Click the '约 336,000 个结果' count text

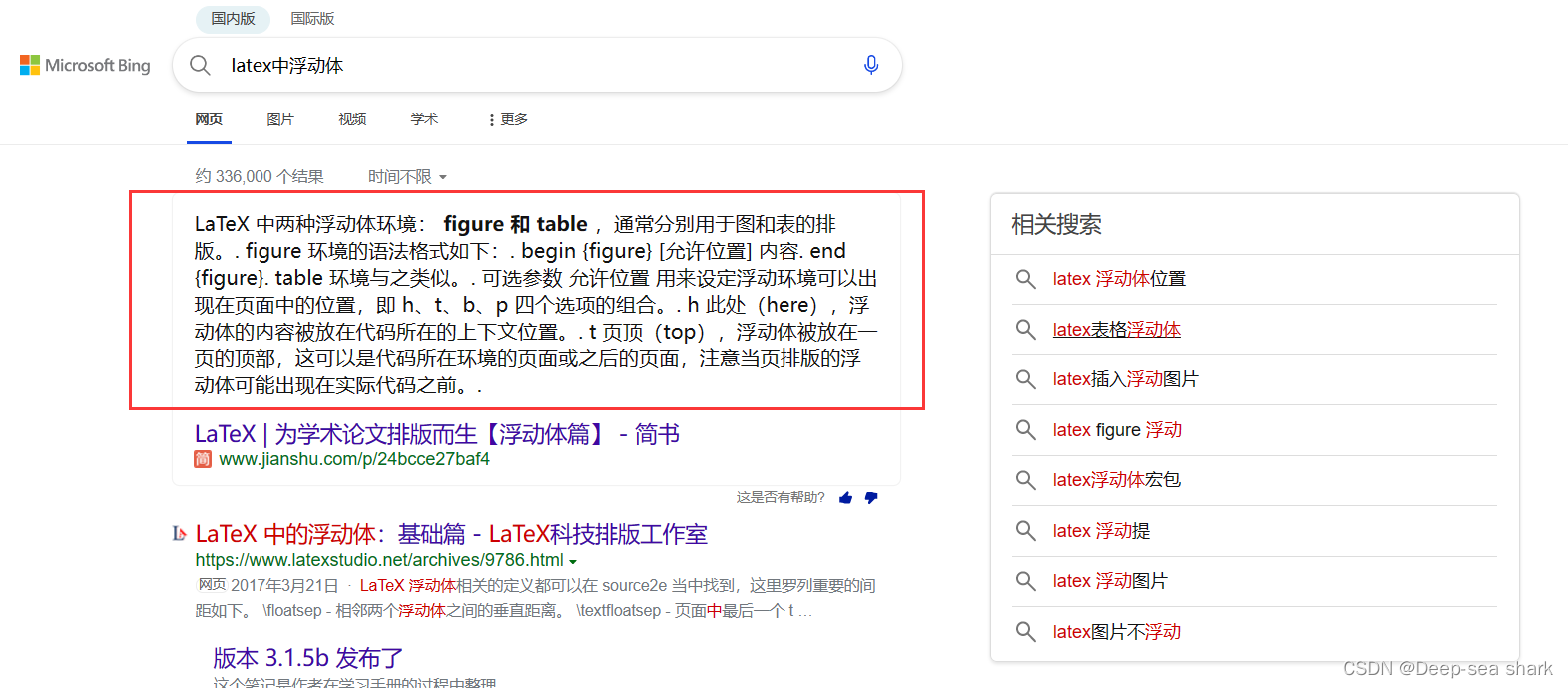pyautogui.click(x=260, y=177)
